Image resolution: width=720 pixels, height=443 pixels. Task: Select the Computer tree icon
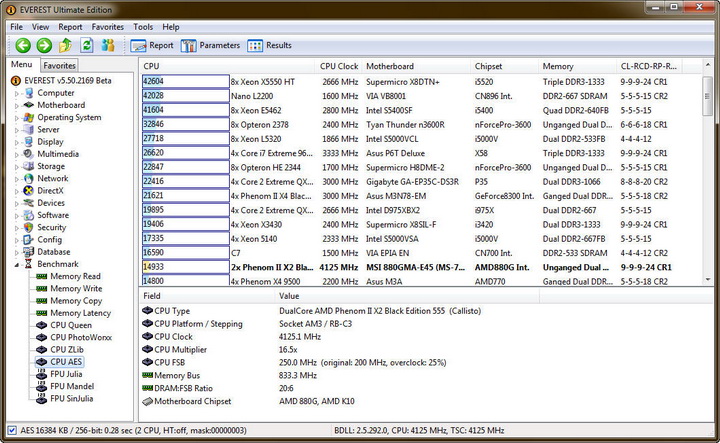coord(29,93)
